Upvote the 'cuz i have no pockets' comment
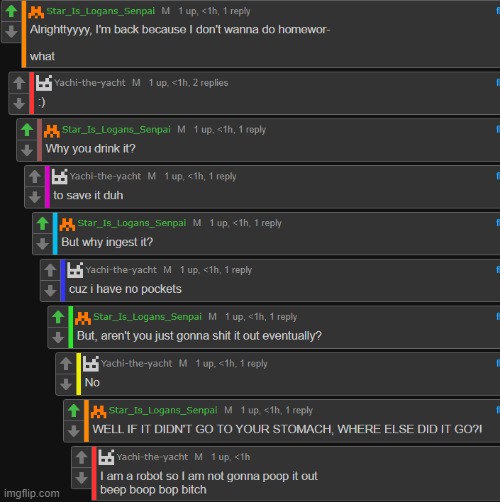 point(50,270)
